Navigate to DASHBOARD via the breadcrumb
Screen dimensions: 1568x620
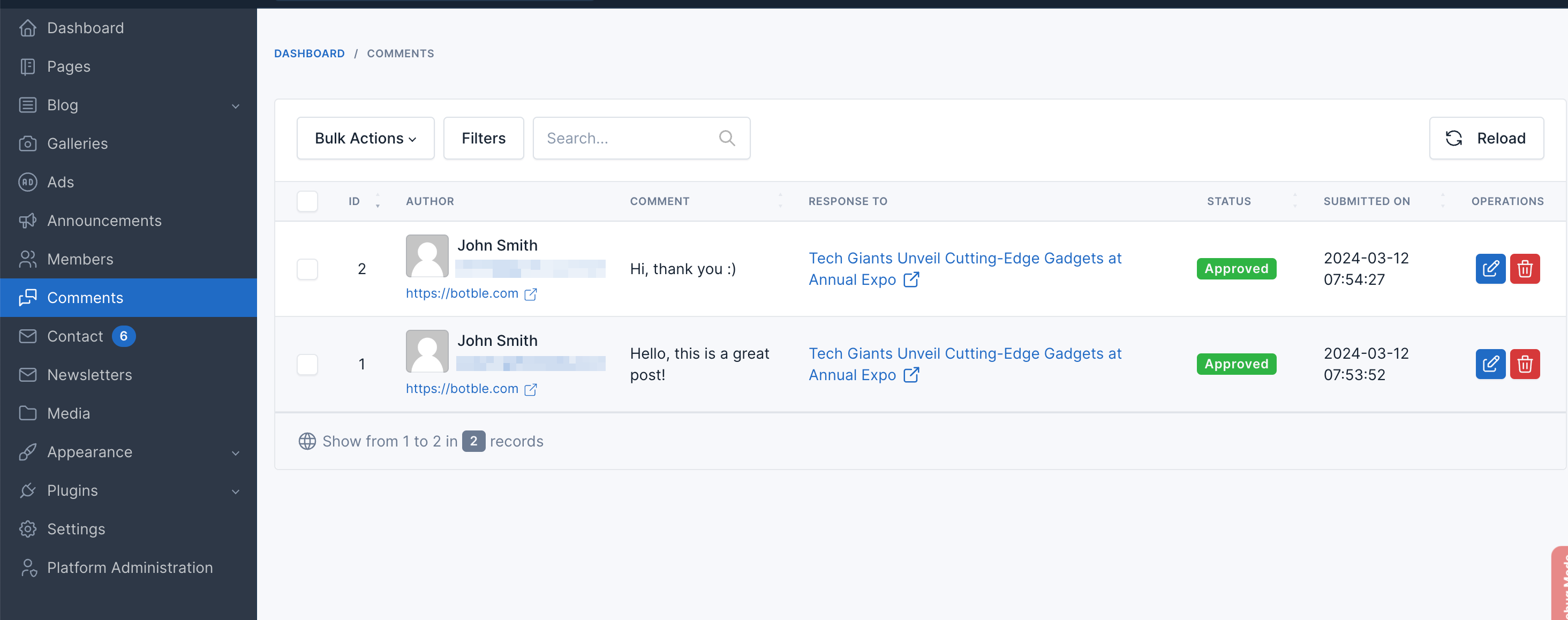pyautogui.click(x=309, y=53)
